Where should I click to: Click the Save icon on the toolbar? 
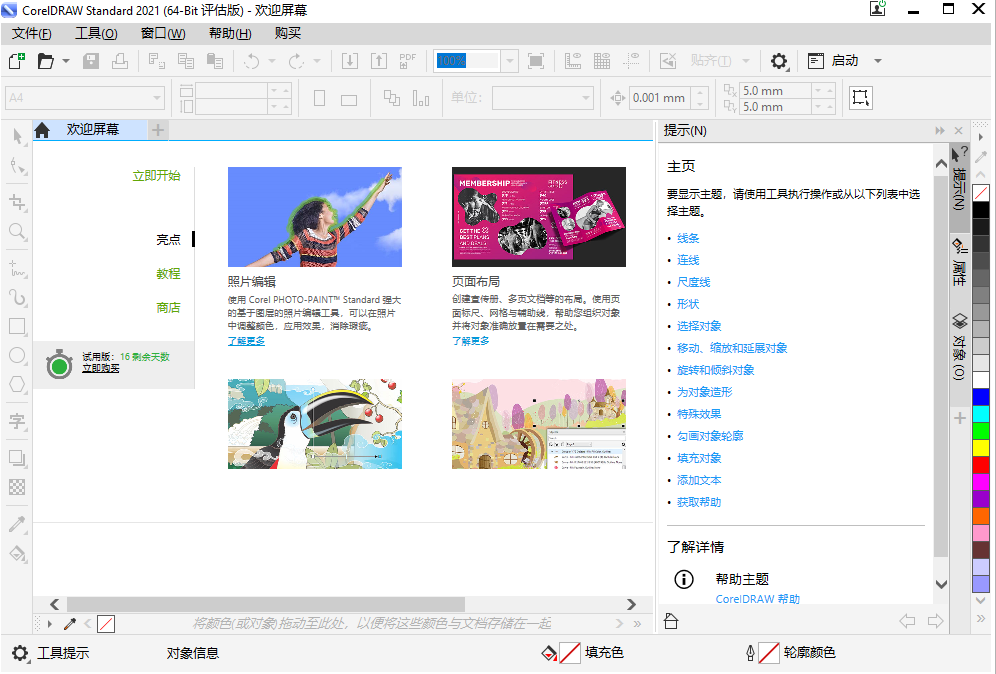(x=90, y=61)
